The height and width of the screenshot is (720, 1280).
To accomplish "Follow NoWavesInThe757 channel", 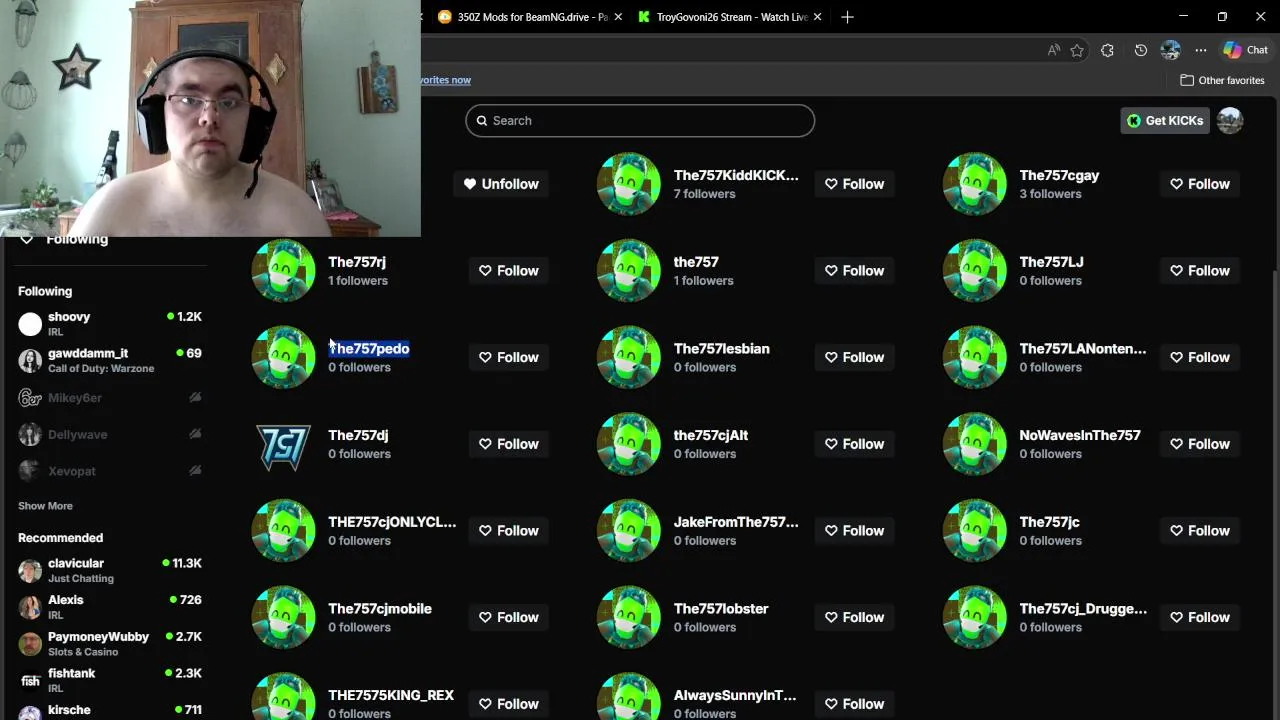I will pyautogui.click(x=1200, y=444).
